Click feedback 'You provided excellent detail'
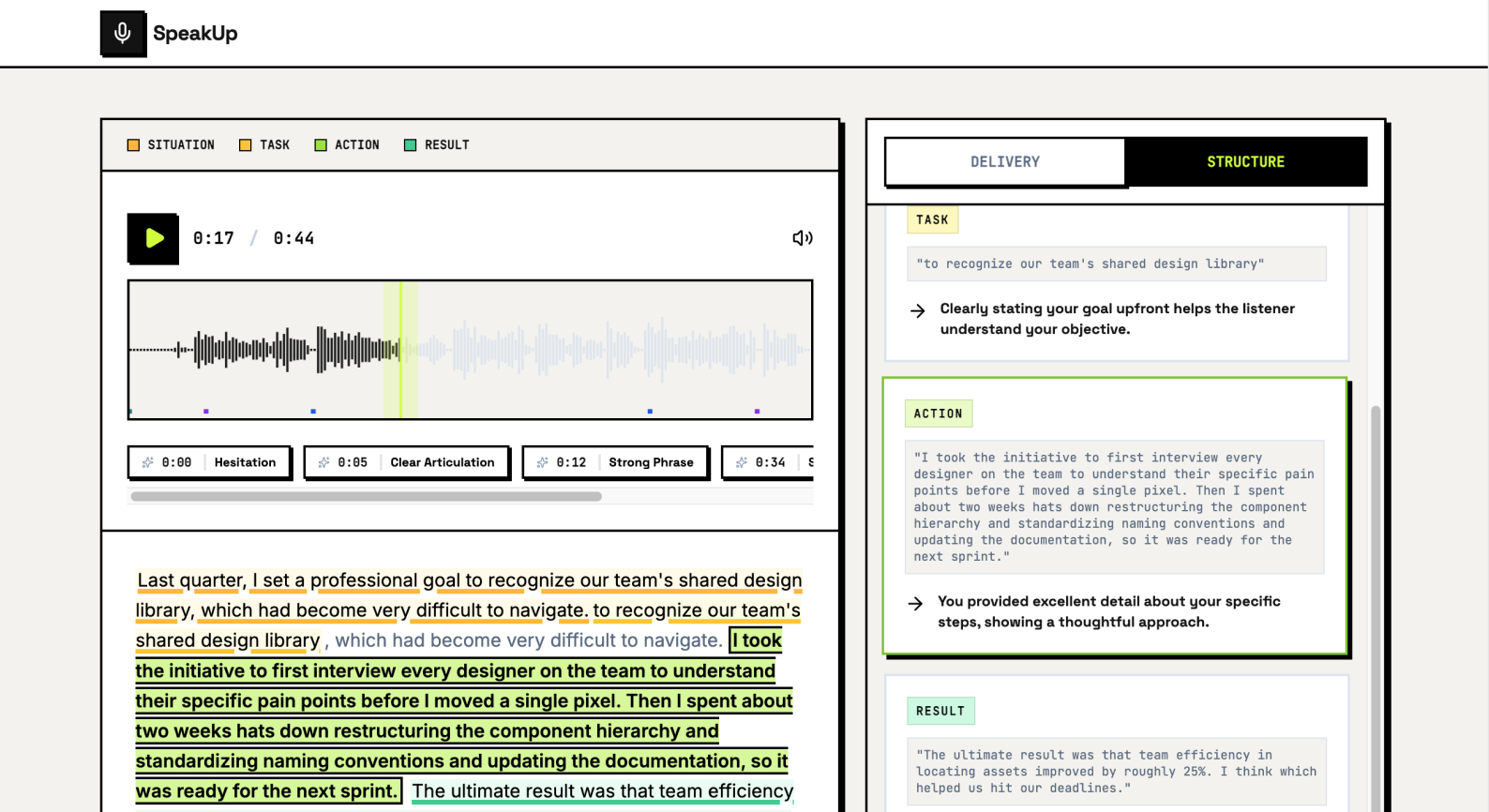The image size is (1489, 812). [1108, 611]
